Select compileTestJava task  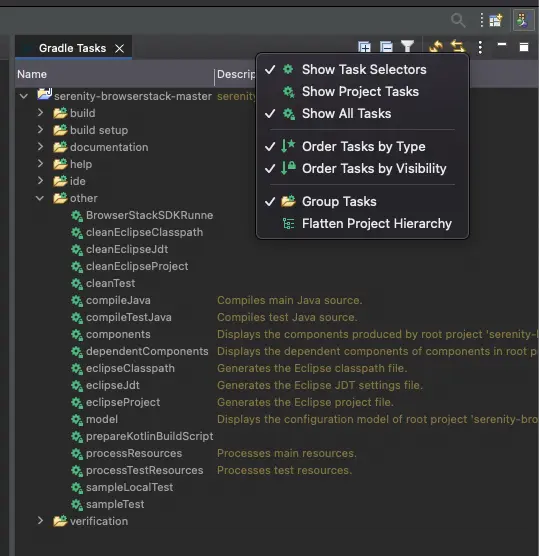[x=129, y=318]
